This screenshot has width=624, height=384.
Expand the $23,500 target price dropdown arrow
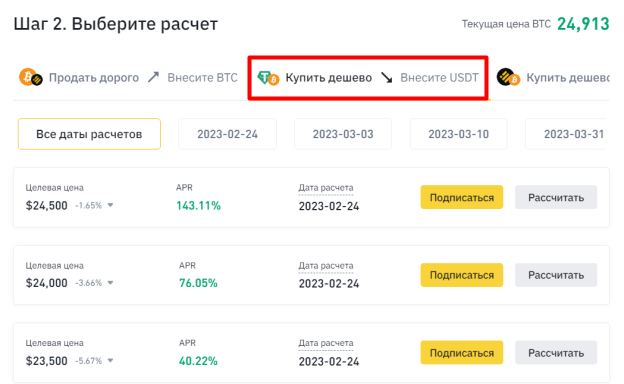(x=110, y=361)
